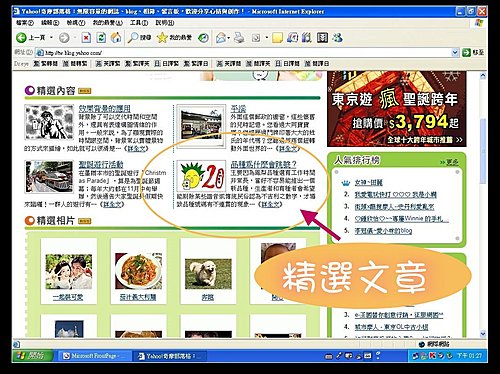This screenshot has height=374, width=500.
Task: Click the Mail envelope icon
Action: pyautogui.click(x=220, y=38)
